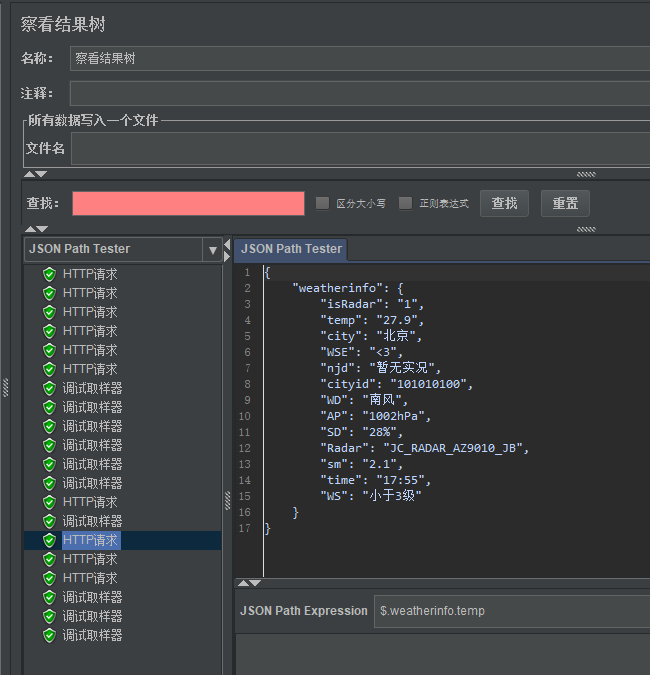This screenshot has width=650, height=675.
Task: Click the 察看结果树 panel title
Action: point(63,24)
